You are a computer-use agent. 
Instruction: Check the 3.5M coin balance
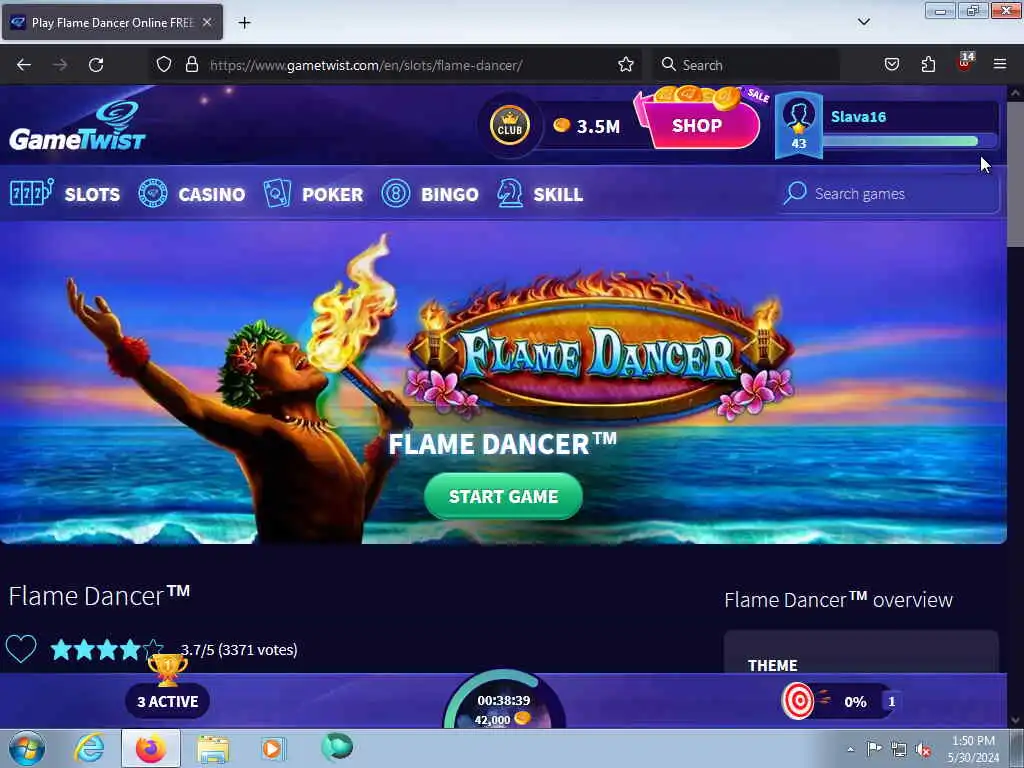tap(586, 126)
